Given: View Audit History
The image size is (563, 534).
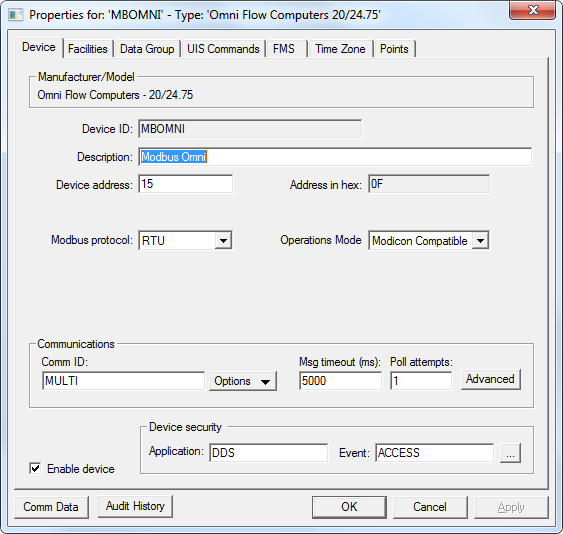Looking at the screenshot, I should 135,506.
